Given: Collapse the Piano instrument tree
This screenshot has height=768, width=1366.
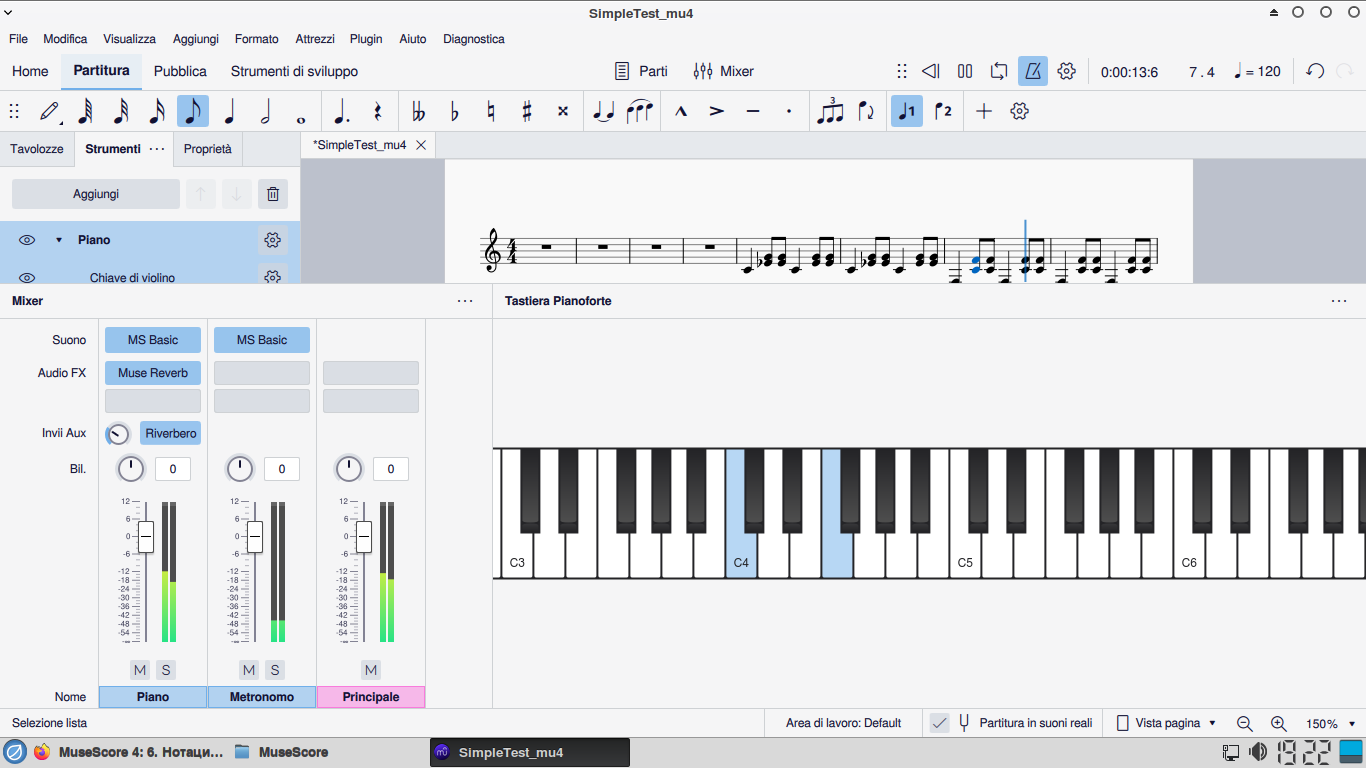Looking at the screenshot, I should tap(58, 240).
